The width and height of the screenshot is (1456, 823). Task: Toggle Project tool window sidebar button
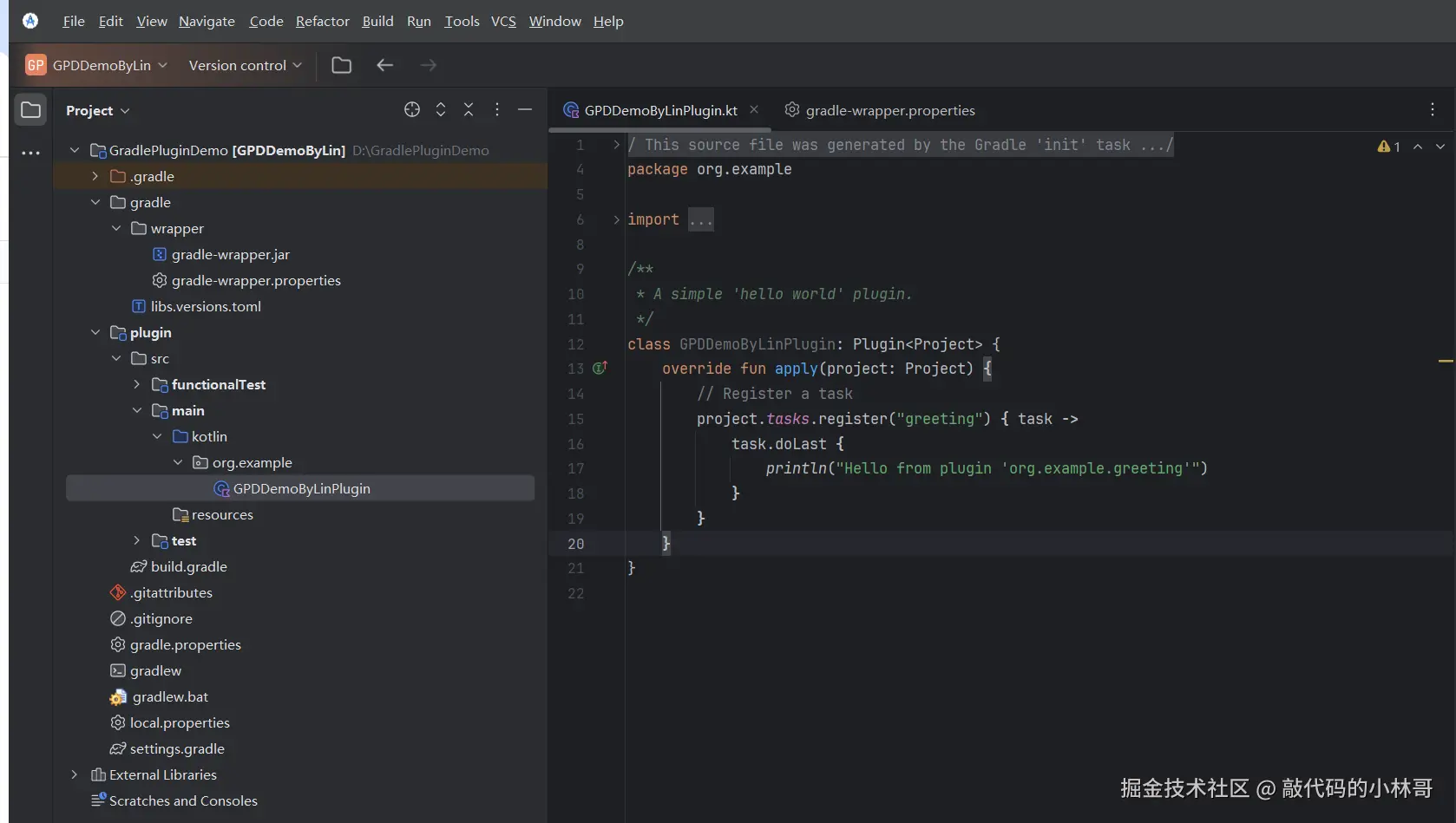click(30, 110)
